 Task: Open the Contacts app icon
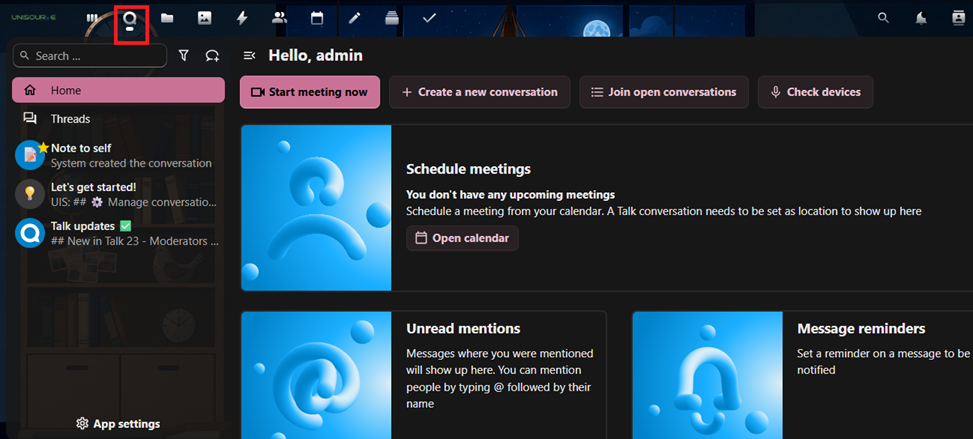[x=280, y=19]
